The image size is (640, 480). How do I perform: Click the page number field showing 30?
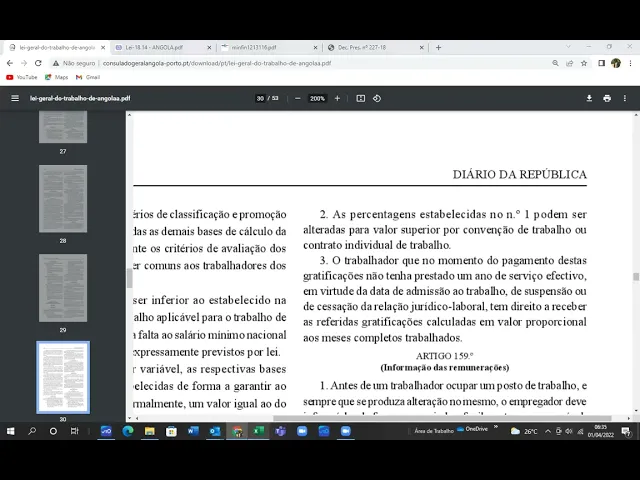point(260,98)
